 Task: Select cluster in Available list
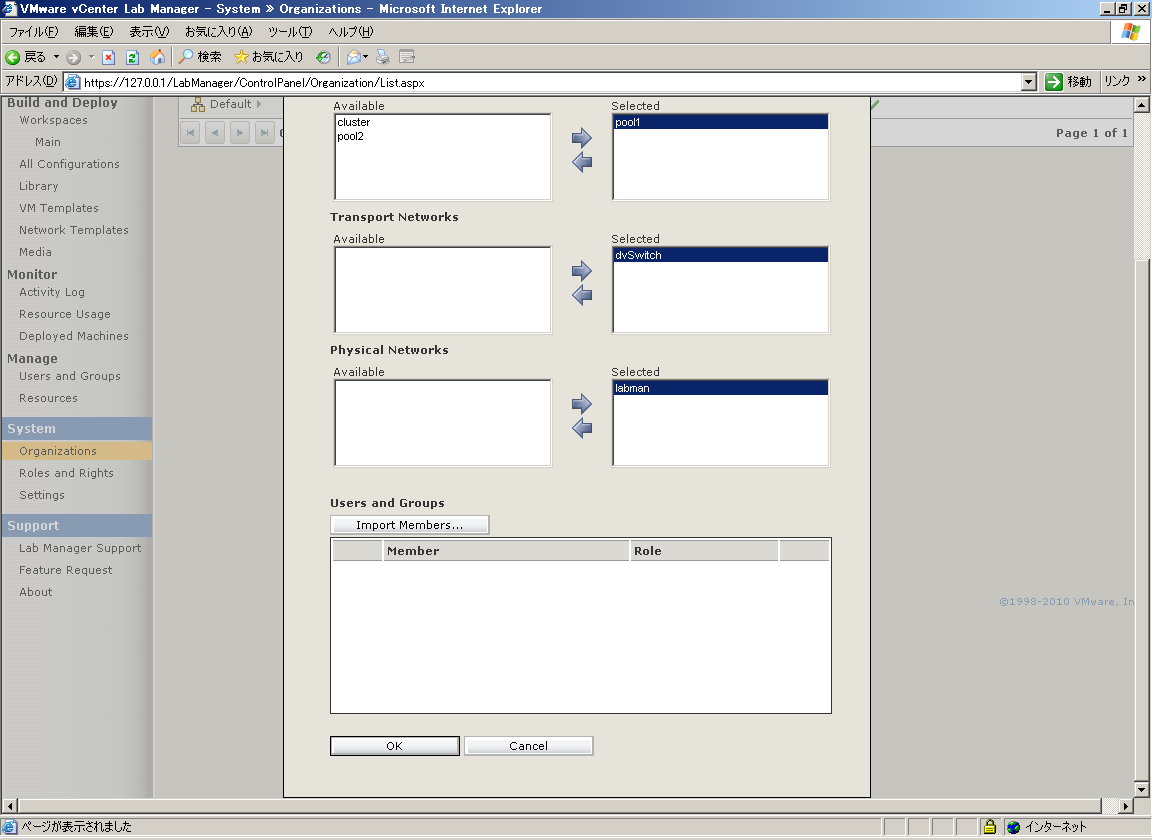442,122
